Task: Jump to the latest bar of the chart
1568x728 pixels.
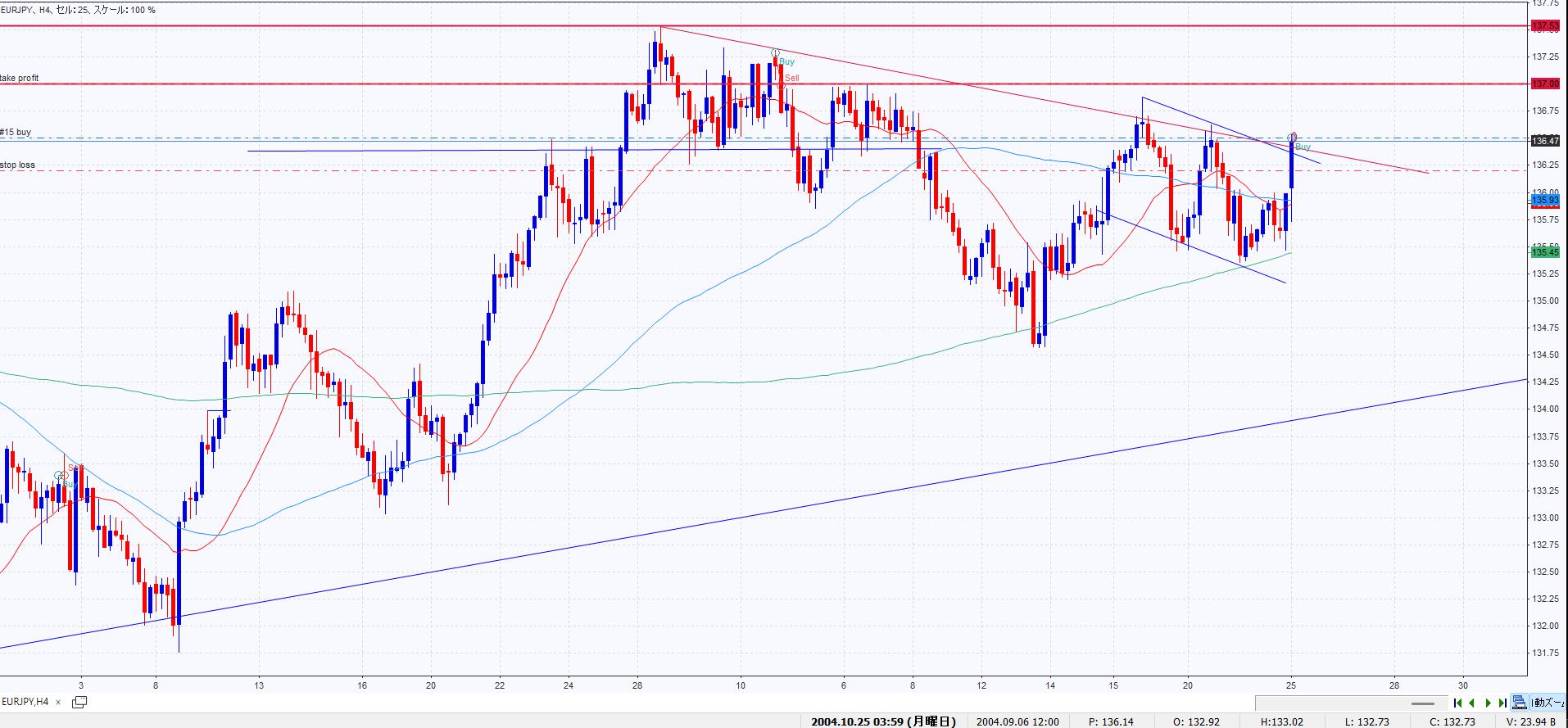Action: click(1502, 703)
